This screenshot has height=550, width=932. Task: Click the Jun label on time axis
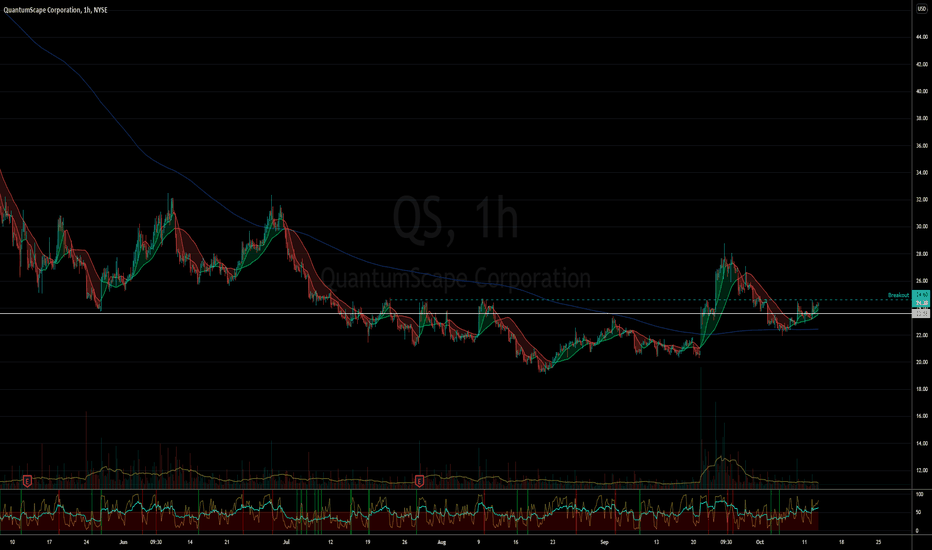pyautogui.click(x=123, y=542)
